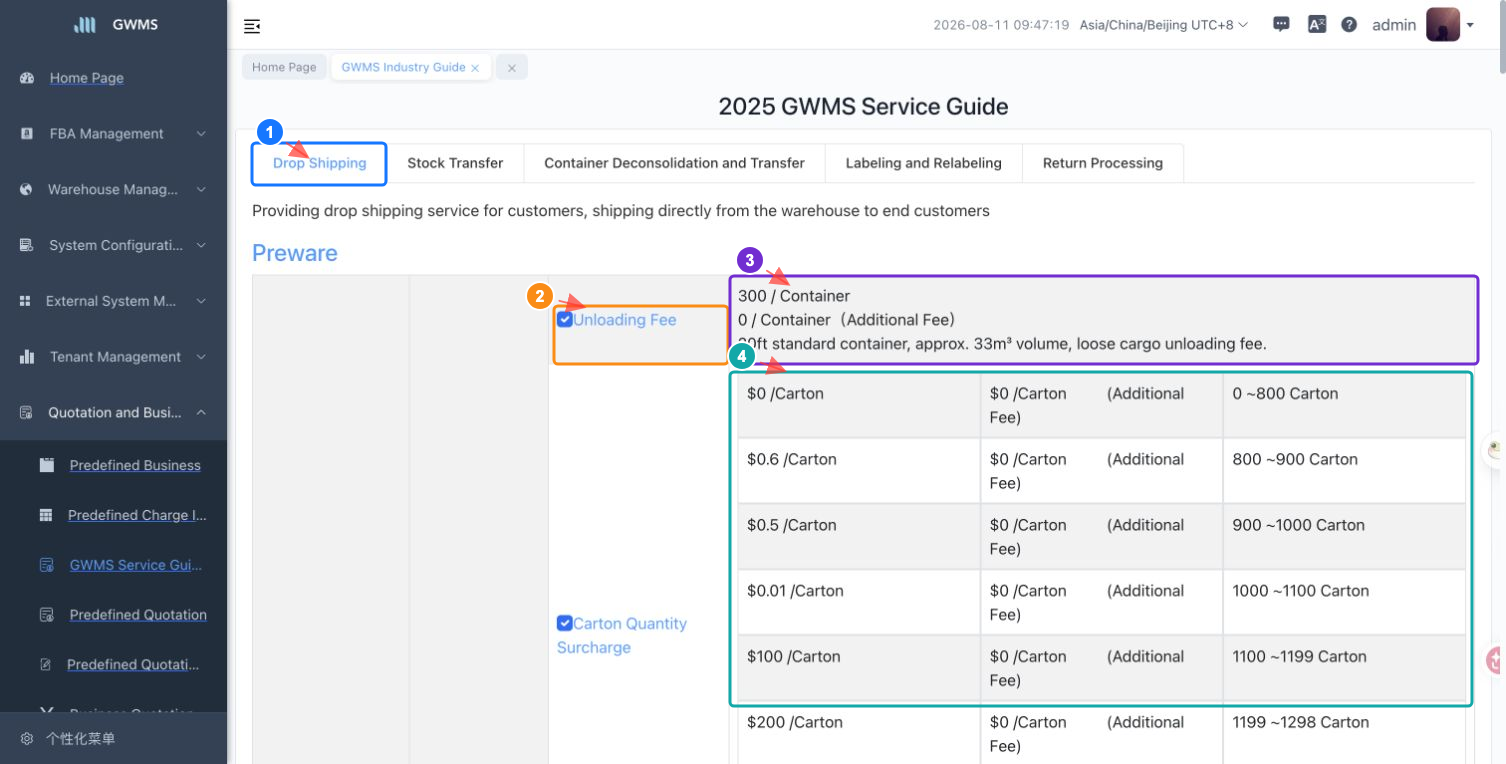
Task: Open Container Deconsolidation and Transfer tab
Action: 674,163
